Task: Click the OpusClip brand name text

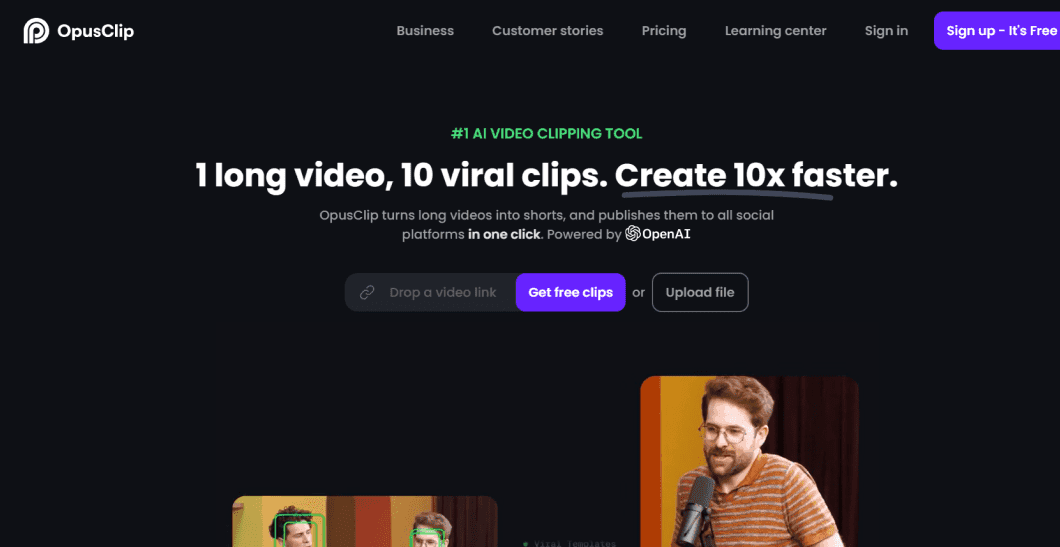Action: [x=95, y=31]
